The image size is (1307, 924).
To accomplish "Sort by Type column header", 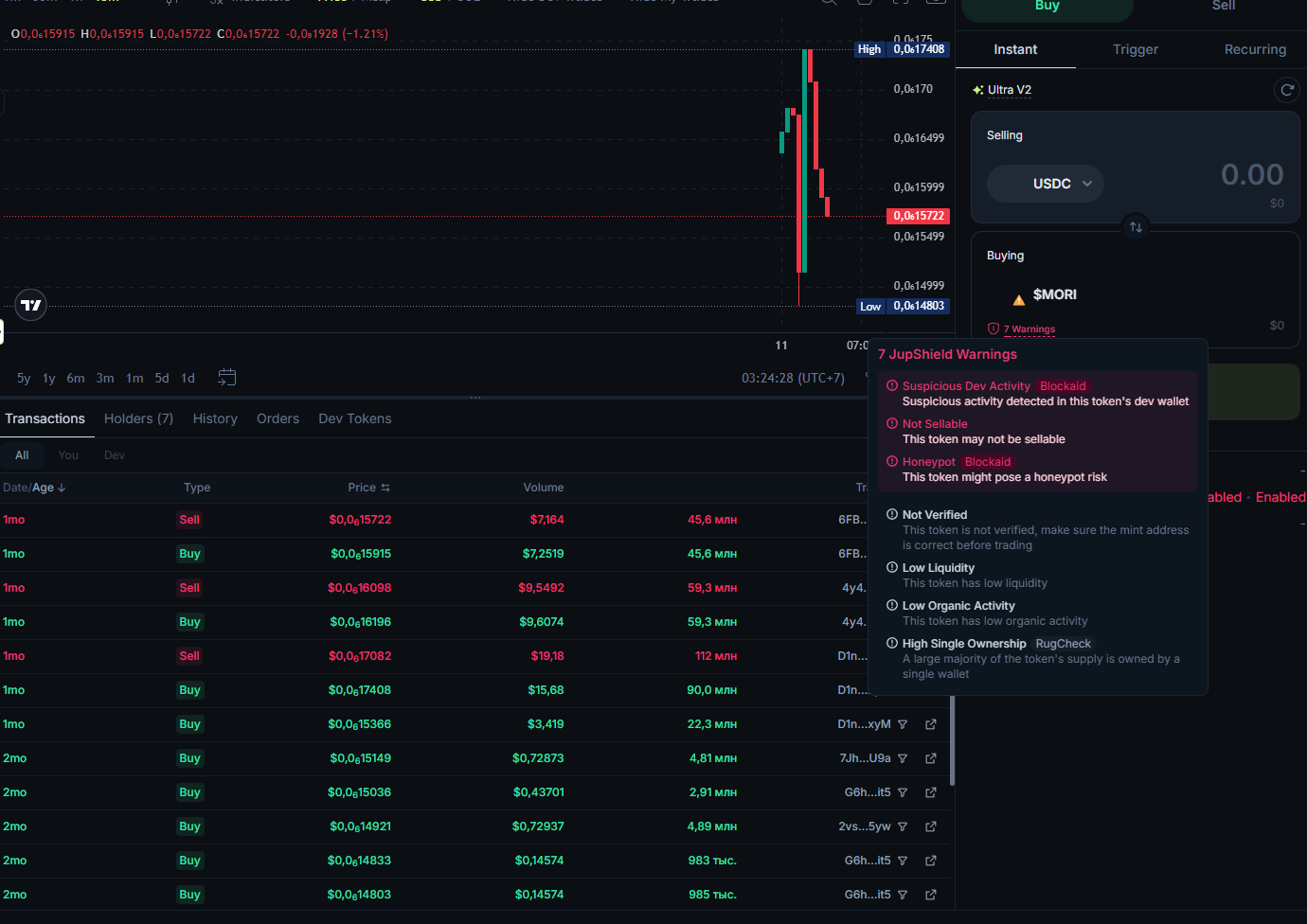I will coord(197,488).
